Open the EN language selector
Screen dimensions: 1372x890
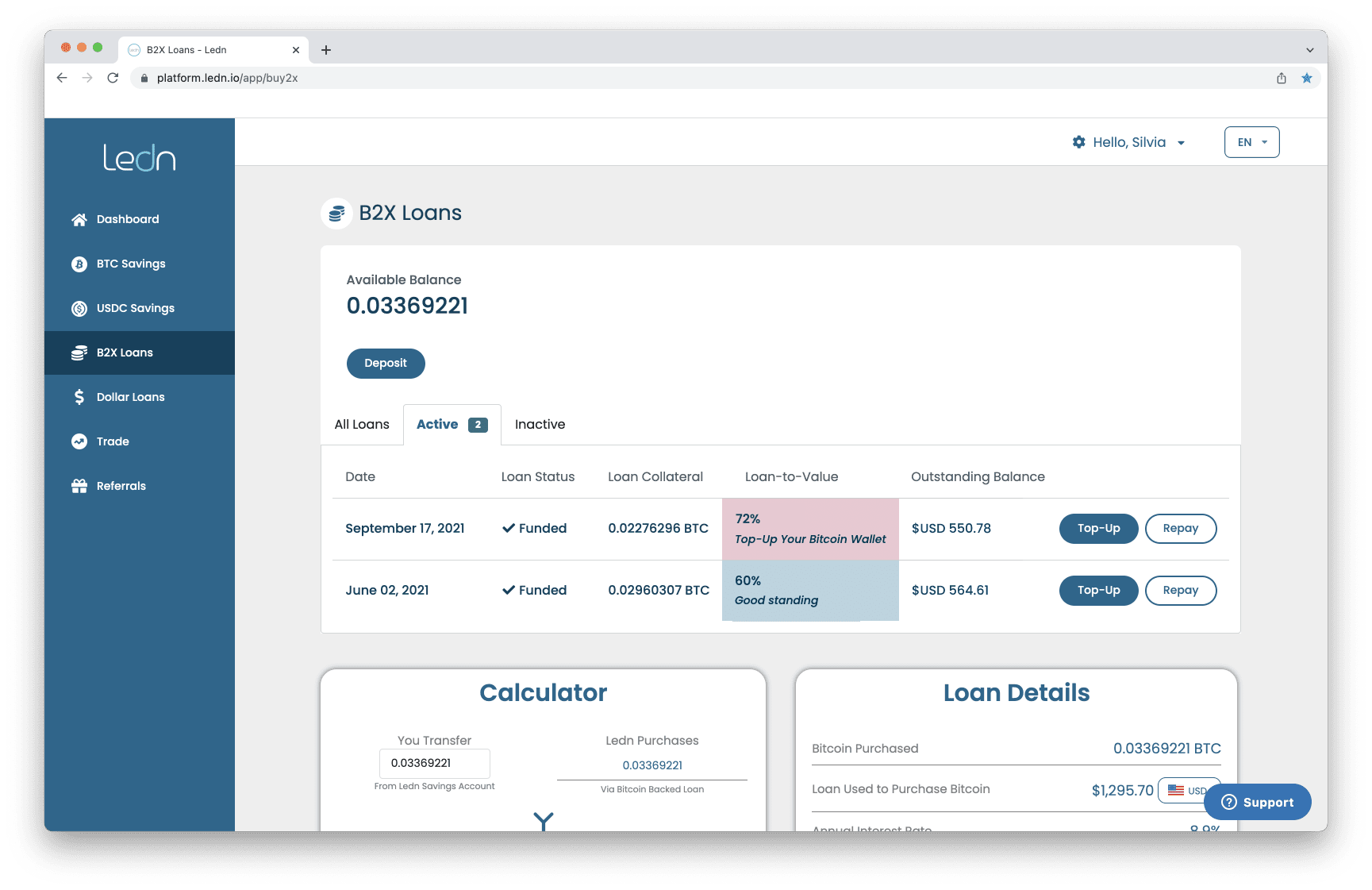1251,142
